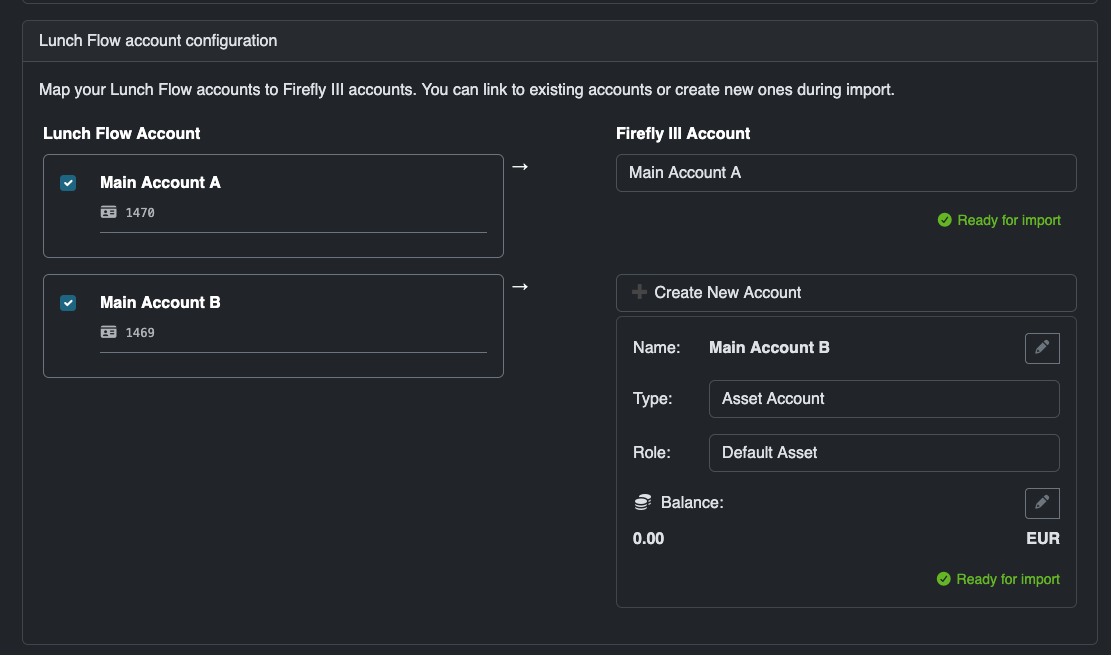Click the bank card icon beside 1470
1111x655 pixels.
[108, 212]
